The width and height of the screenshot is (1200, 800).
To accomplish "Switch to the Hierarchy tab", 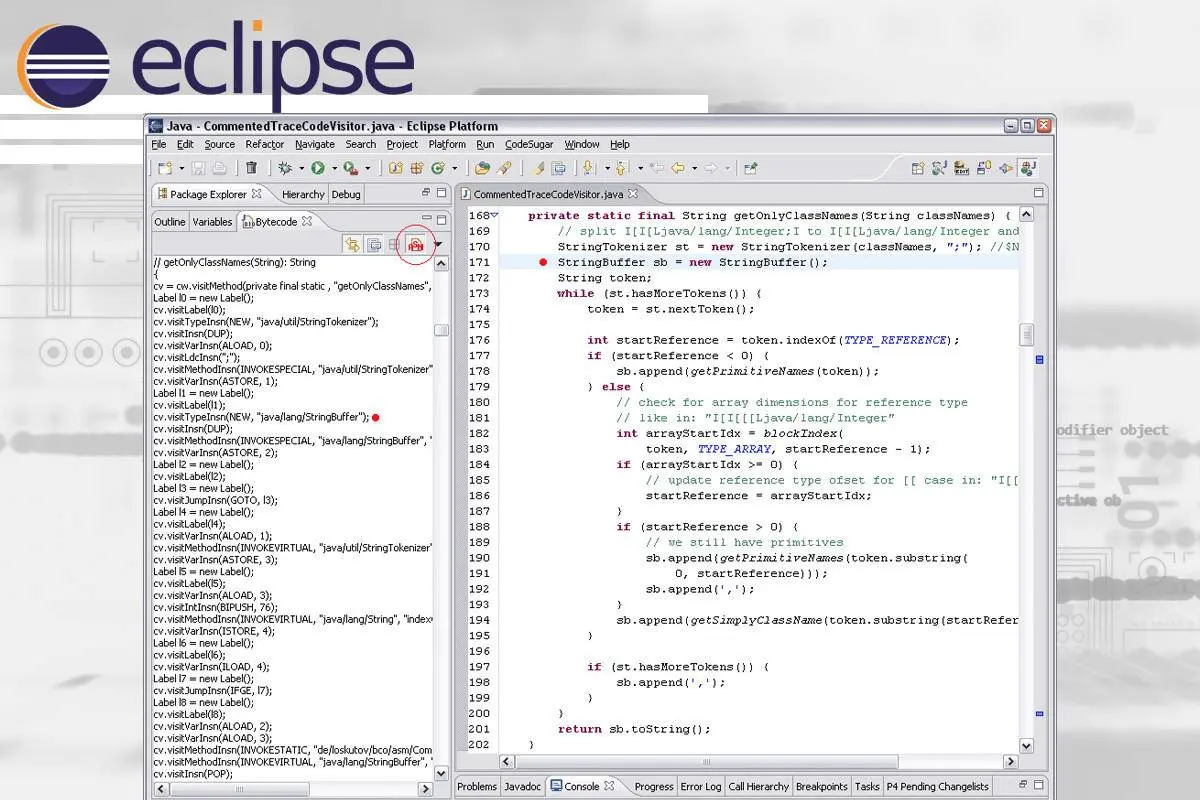I will point(303,194).
